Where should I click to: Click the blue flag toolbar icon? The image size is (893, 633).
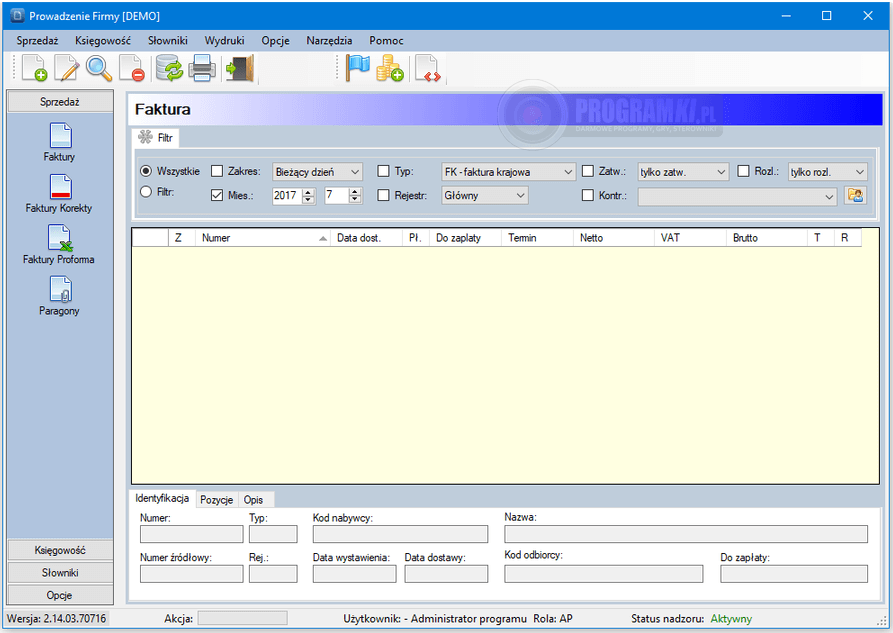point(358,68)
